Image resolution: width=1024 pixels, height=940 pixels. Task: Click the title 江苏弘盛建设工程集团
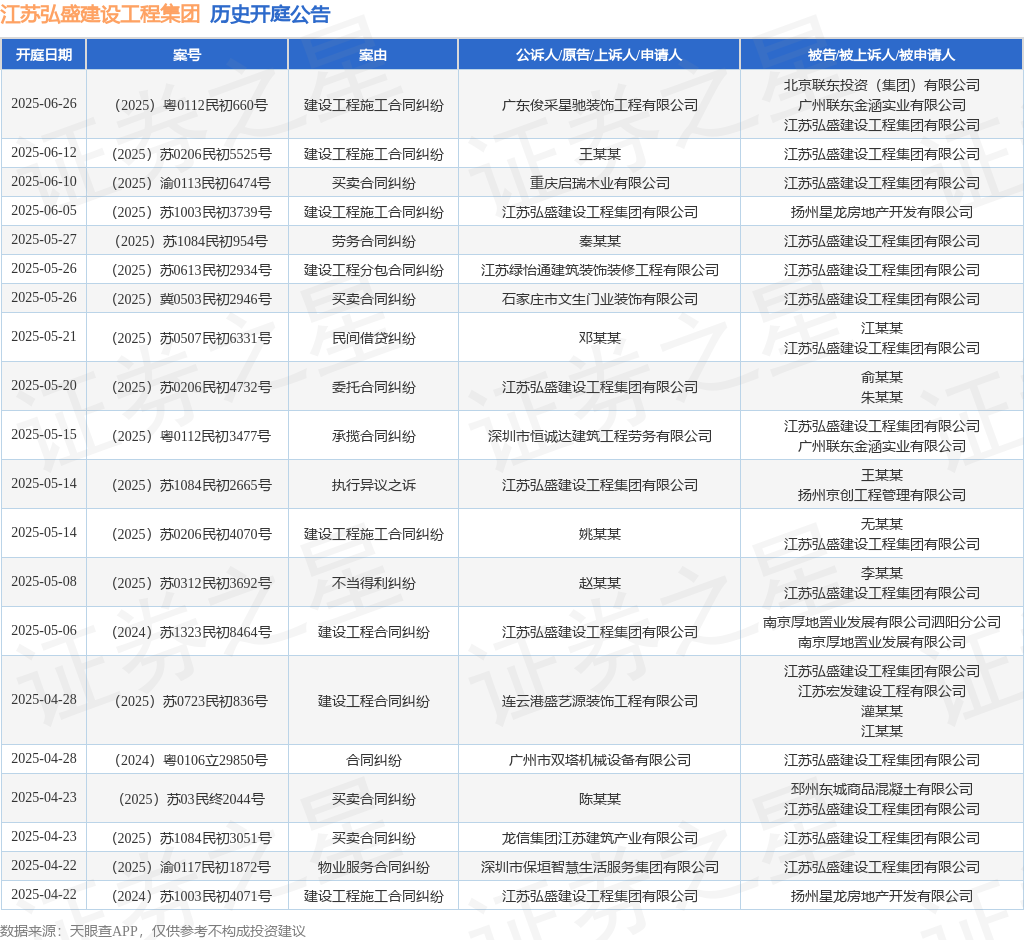click(x=100, y=14)
